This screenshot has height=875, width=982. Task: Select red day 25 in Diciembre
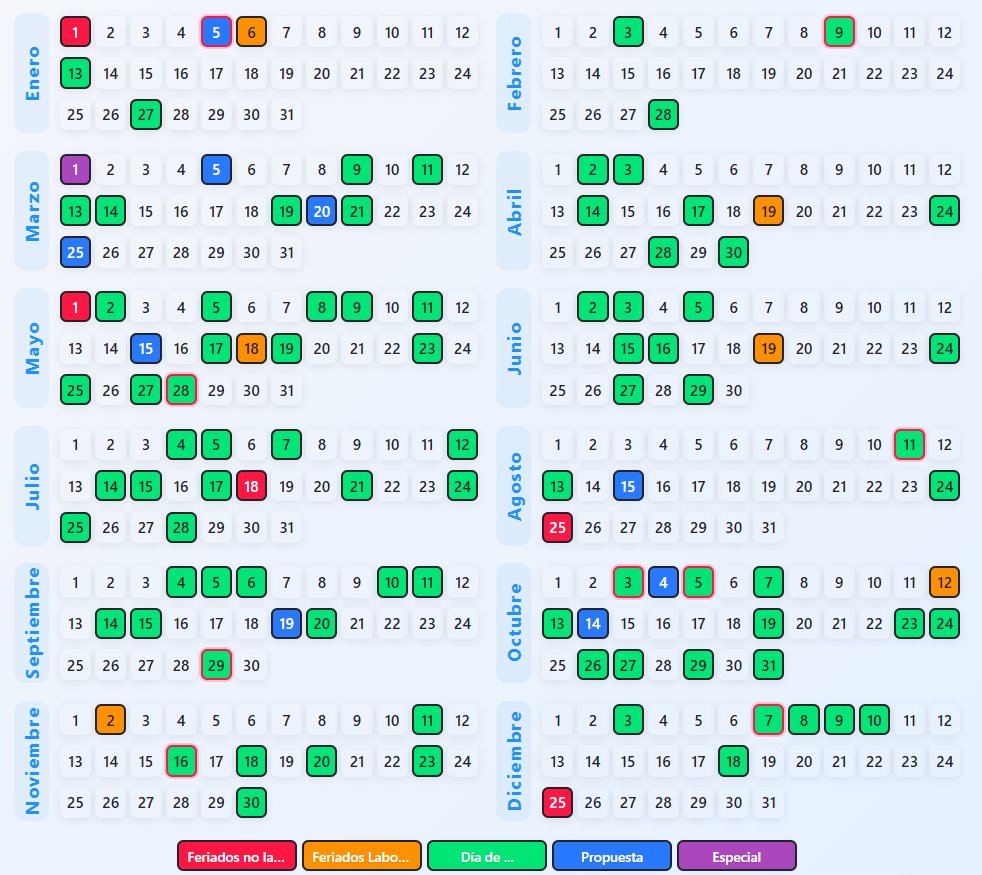(x=557, y=802)
